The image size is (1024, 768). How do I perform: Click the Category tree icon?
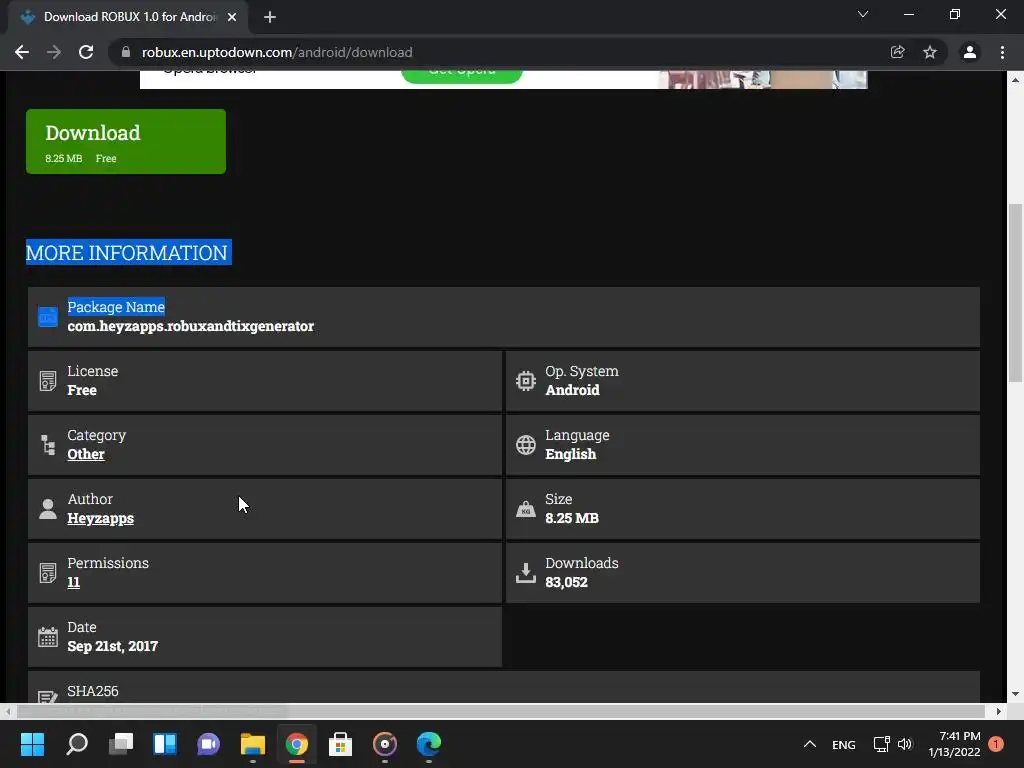tap(48, 445)
